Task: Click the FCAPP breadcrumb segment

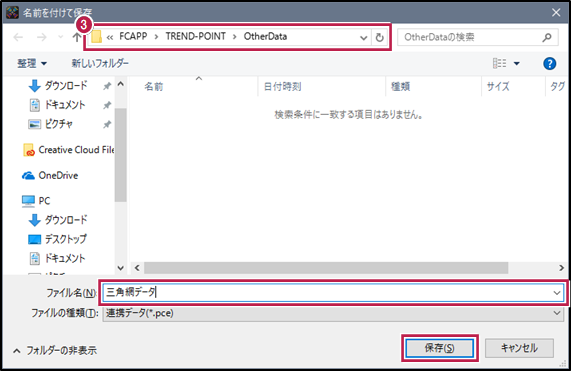Action: [133, 36]
